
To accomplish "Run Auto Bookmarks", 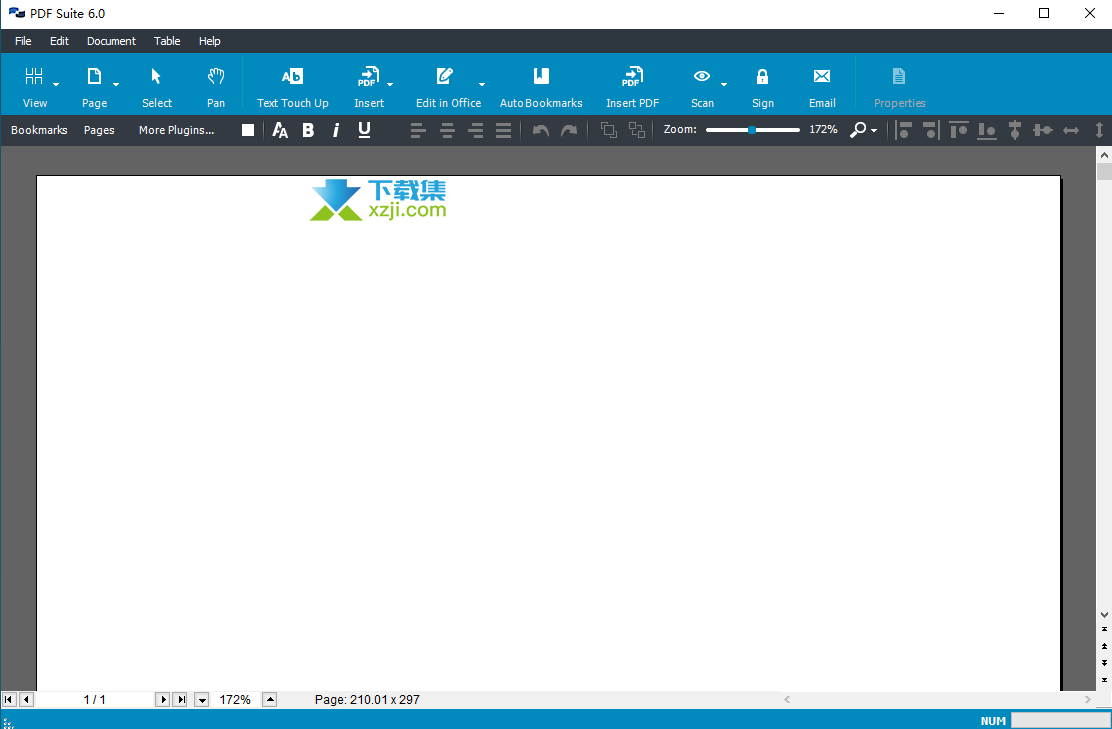I will click(x=541, y=87).
